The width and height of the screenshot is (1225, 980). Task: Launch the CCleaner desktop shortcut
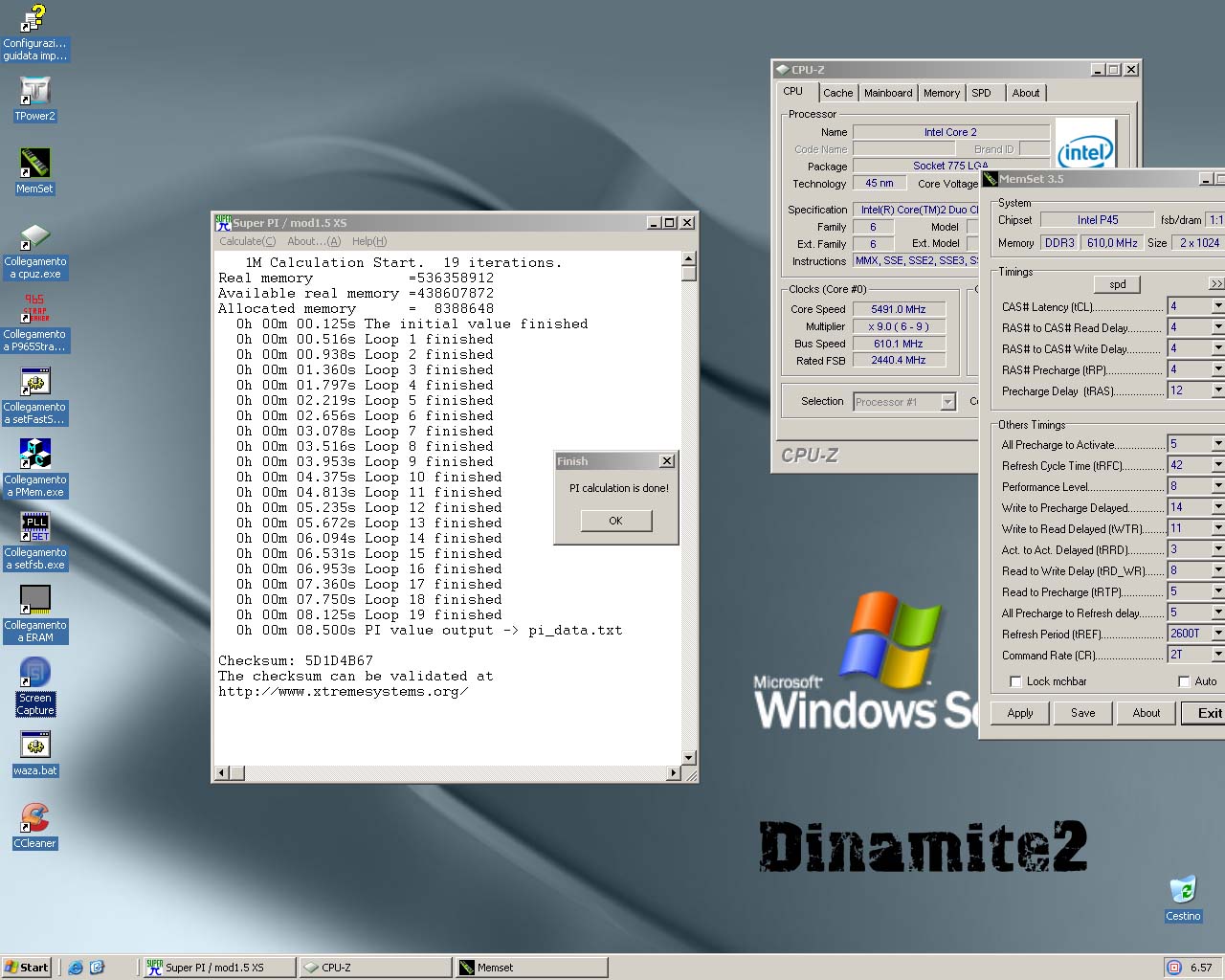pos(34,827)
